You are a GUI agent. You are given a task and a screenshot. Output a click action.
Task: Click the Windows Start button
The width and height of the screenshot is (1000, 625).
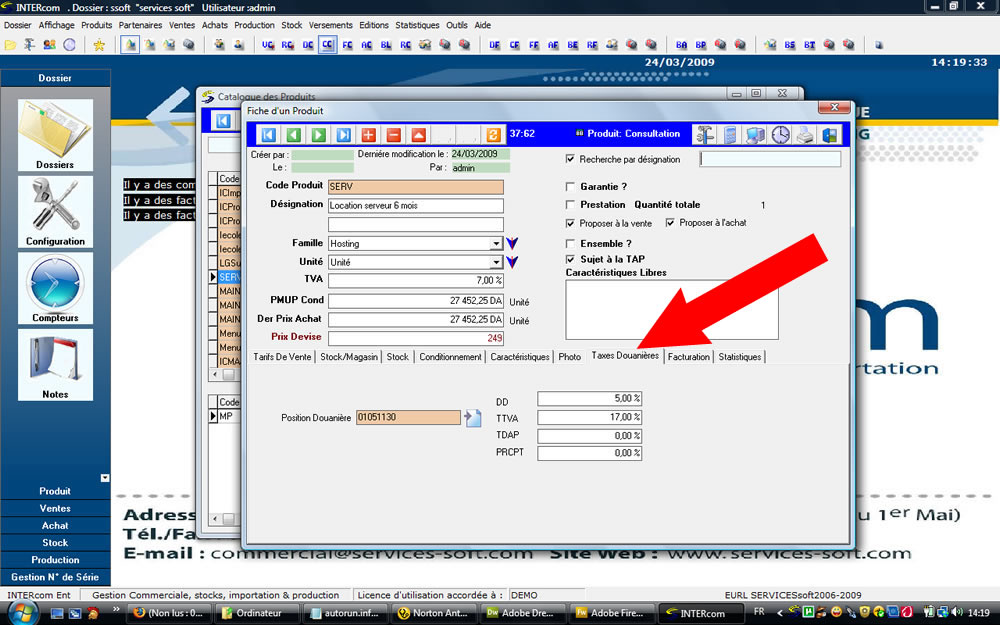click(23, 613)
